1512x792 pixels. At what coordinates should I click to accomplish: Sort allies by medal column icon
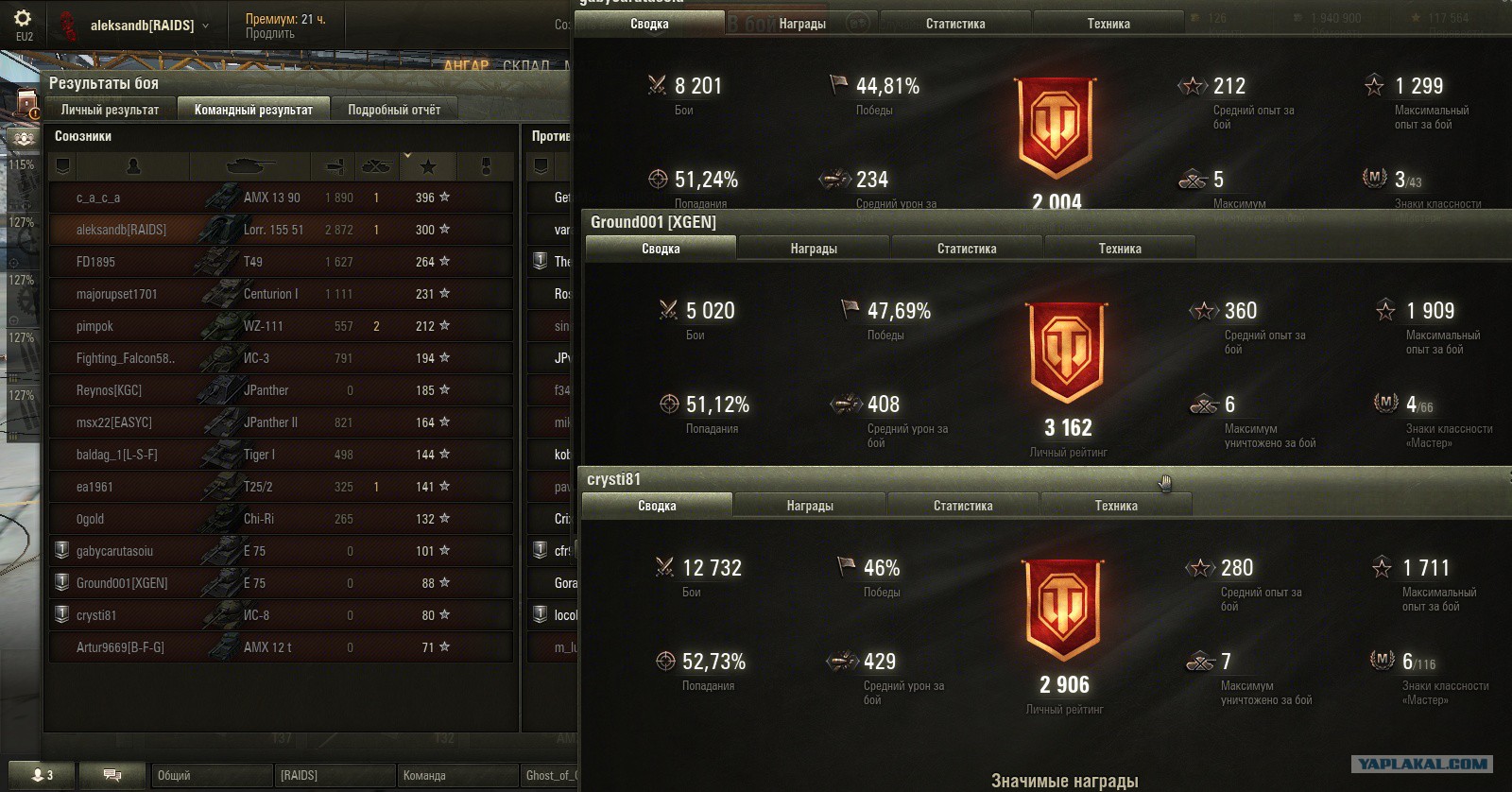coord(486,167)
